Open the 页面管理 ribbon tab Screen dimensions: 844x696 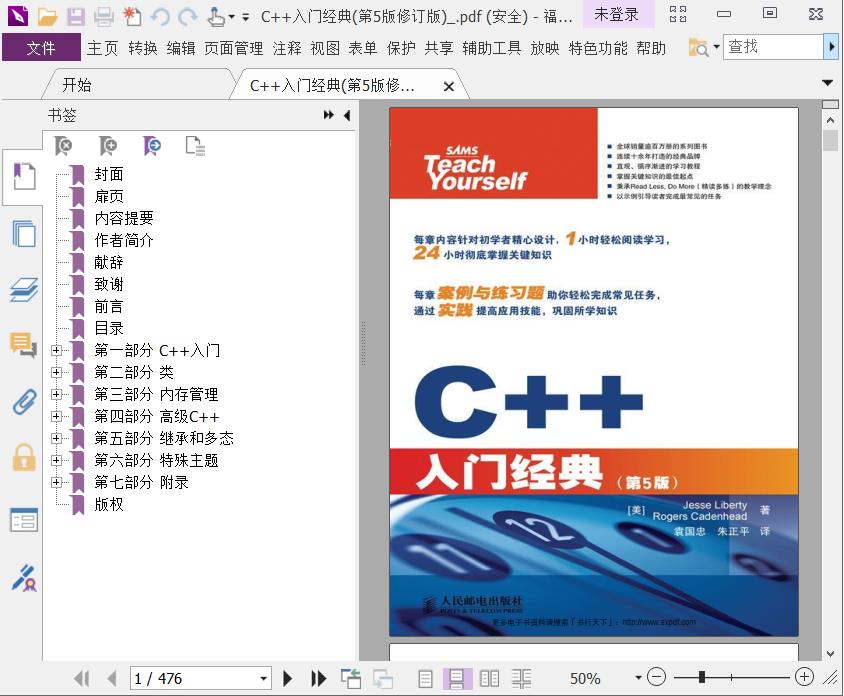[234, 48]
